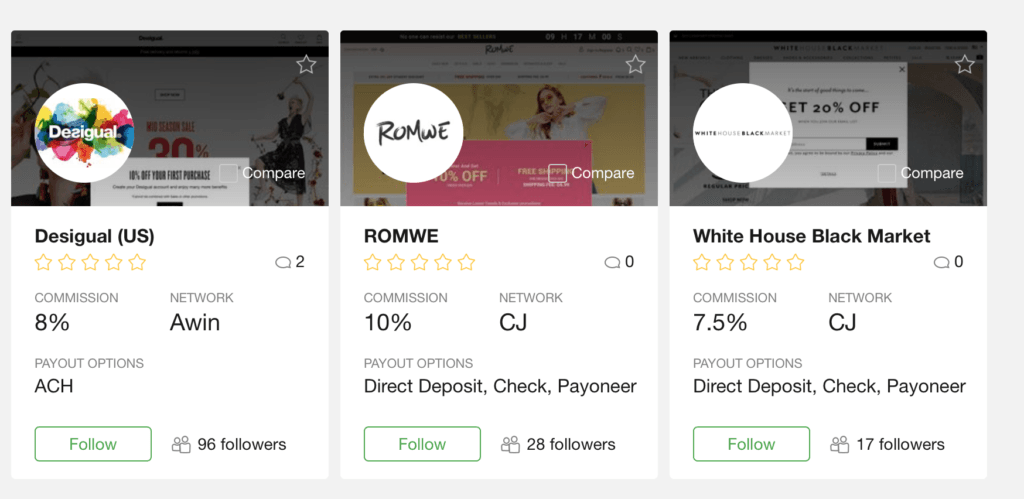The image size is (1024, 499).
Task: Open the White House Black Market title
Action: 812,236
